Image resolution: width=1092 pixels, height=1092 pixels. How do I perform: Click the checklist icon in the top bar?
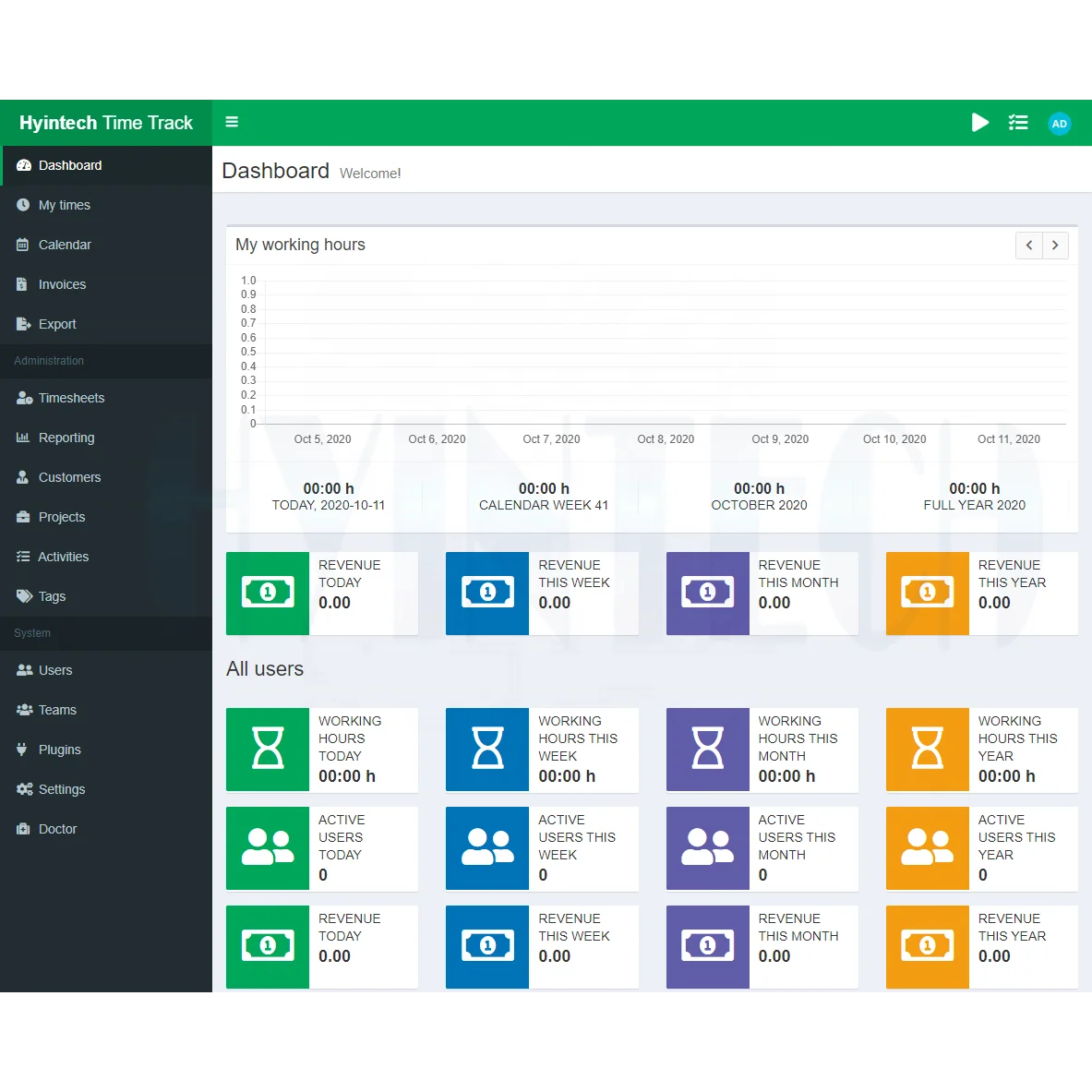pyautogui.click(x=1018, y=122)
